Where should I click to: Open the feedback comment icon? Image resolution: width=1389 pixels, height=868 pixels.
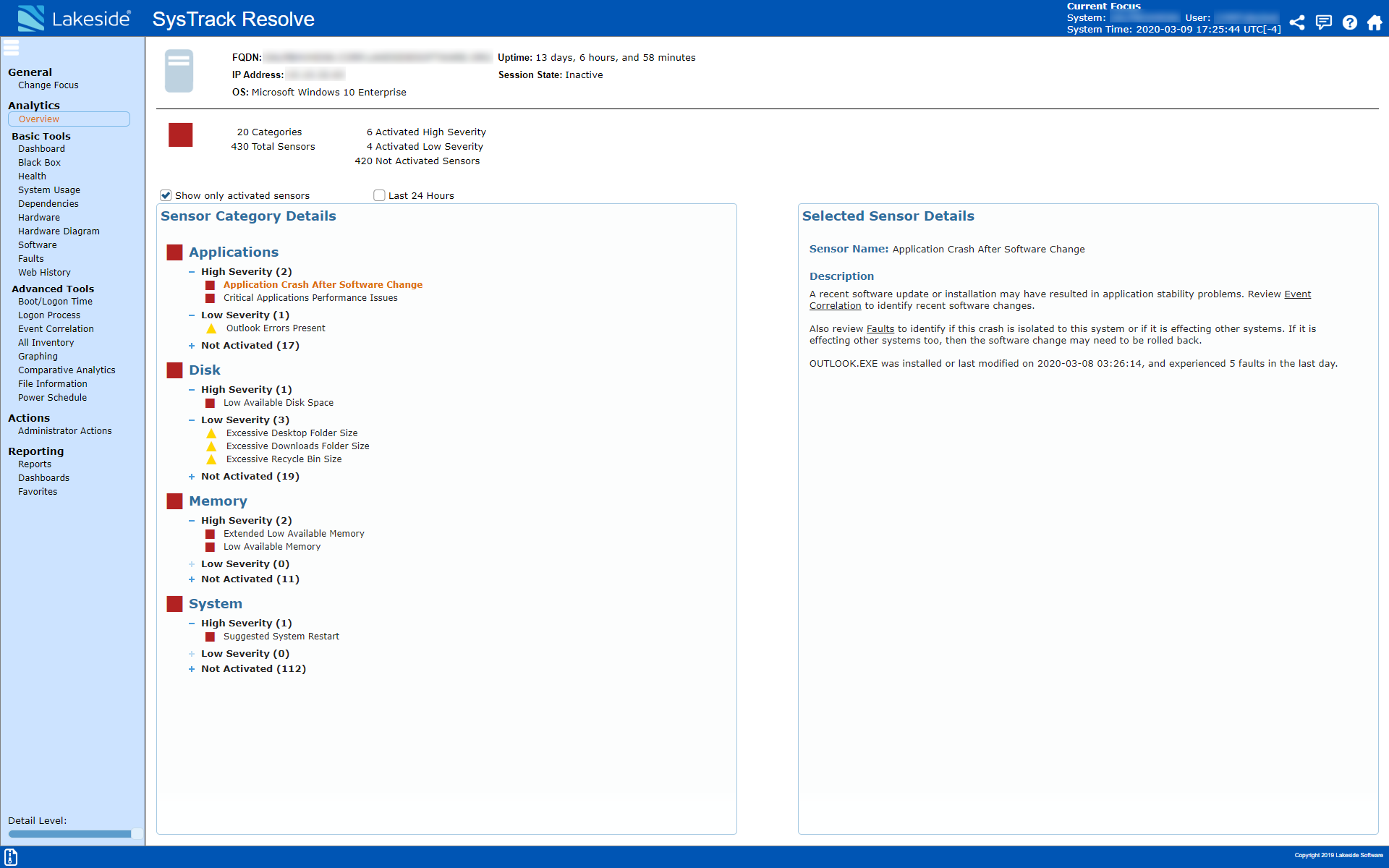[1324, 22]
